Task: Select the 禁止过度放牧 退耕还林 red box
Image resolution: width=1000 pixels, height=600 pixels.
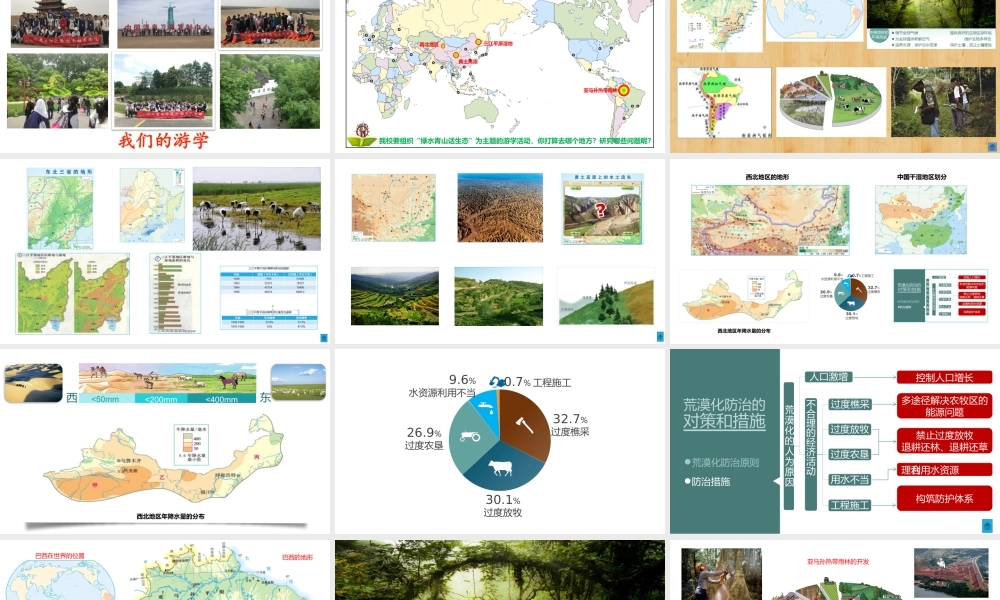Action: 944,441
